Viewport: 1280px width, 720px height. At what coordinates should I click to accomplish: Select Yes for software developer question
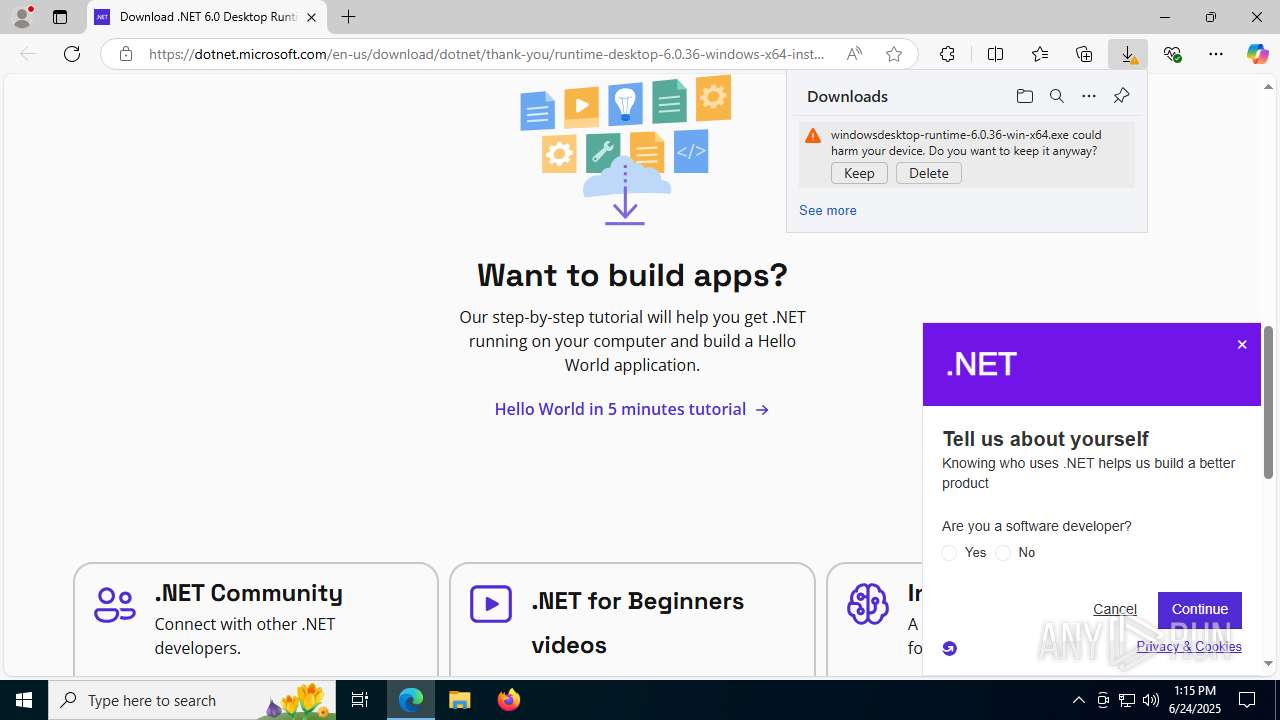tap(949, 553)
